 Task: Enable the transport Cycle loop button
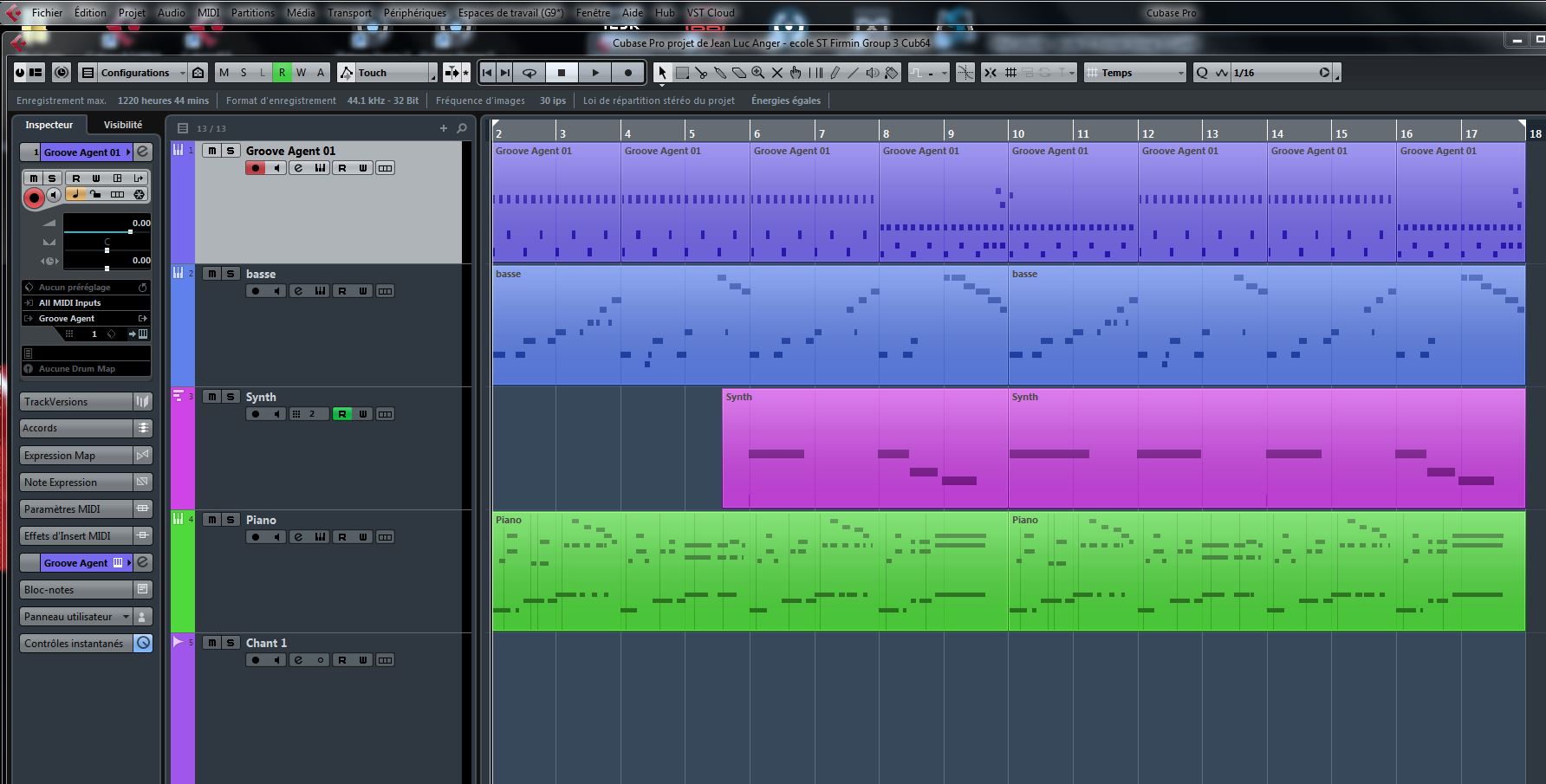pos(529,73)
